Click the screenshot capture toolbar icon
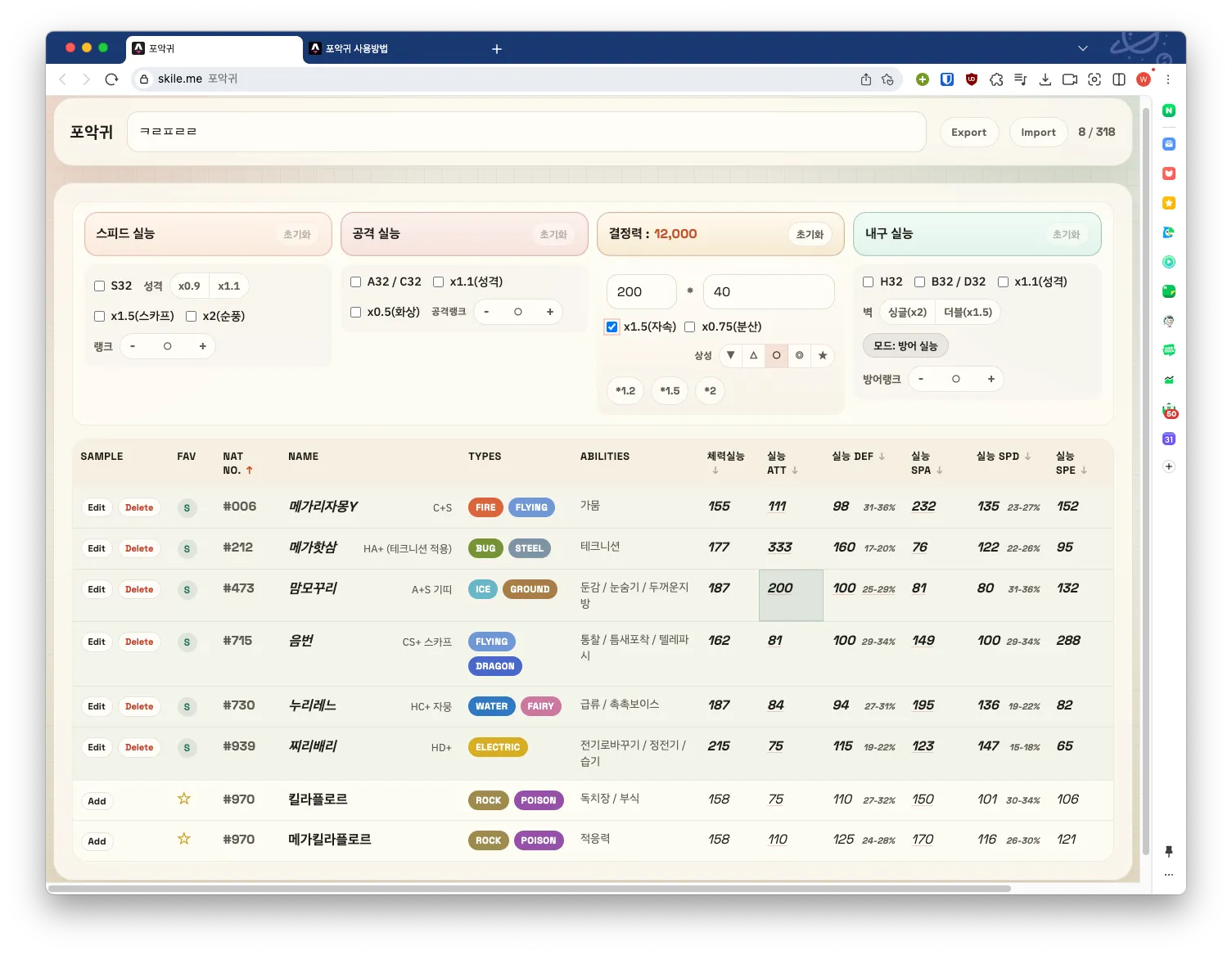The width and height of the screenshot is (1232, 955). tap(1094, 79)
